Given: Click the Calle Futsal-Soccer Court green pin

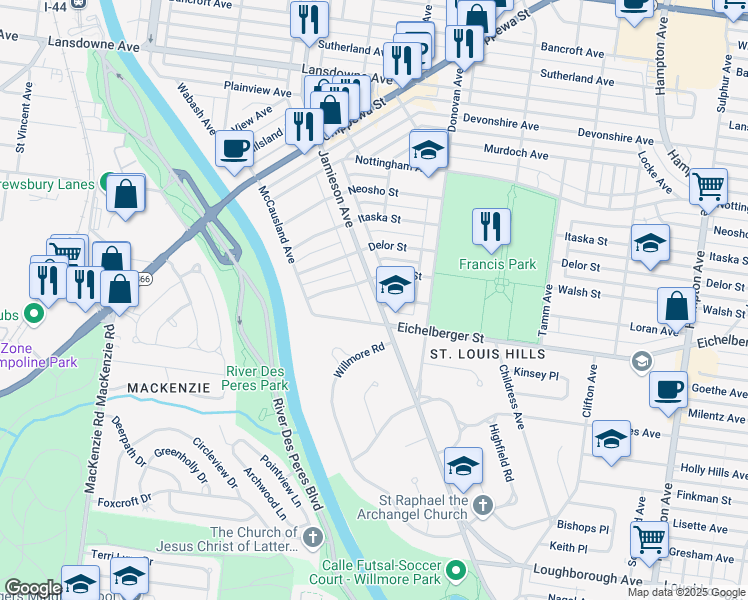Looking at the screenshot, I should (x=456, y=571).
